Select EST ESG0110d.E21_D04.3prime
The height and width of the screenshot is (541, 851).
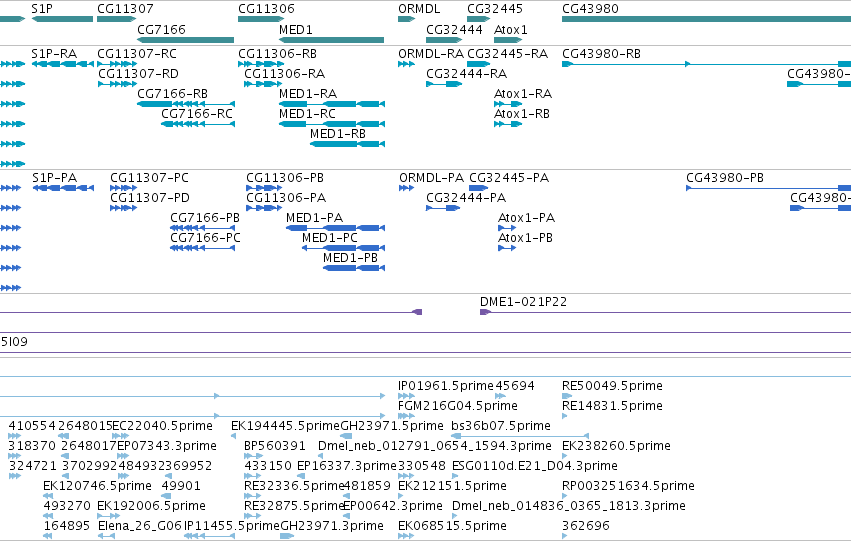[x=535, y=466]
